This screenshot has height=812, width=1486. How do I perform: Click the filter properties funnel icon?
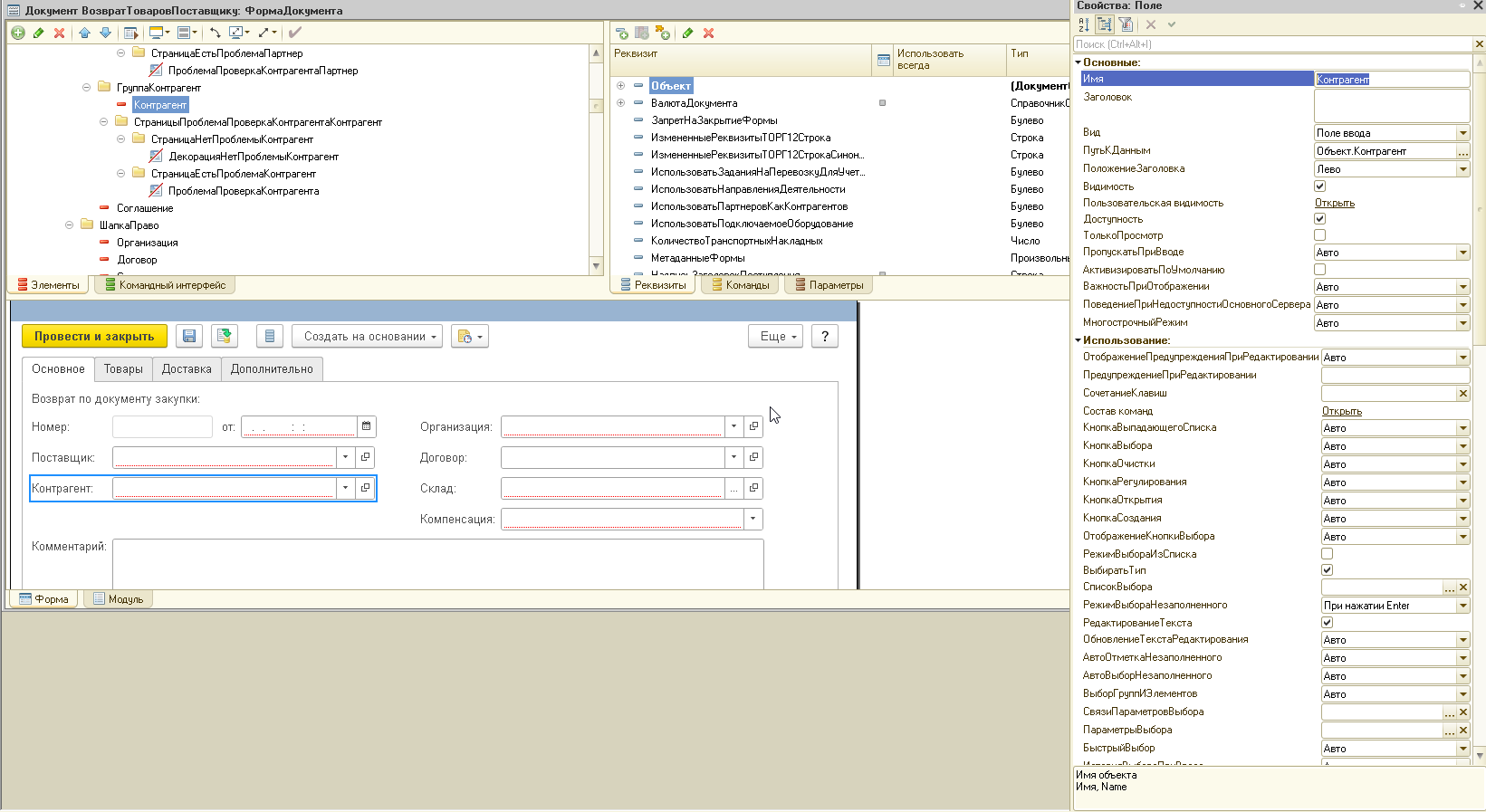[1126, 24]
